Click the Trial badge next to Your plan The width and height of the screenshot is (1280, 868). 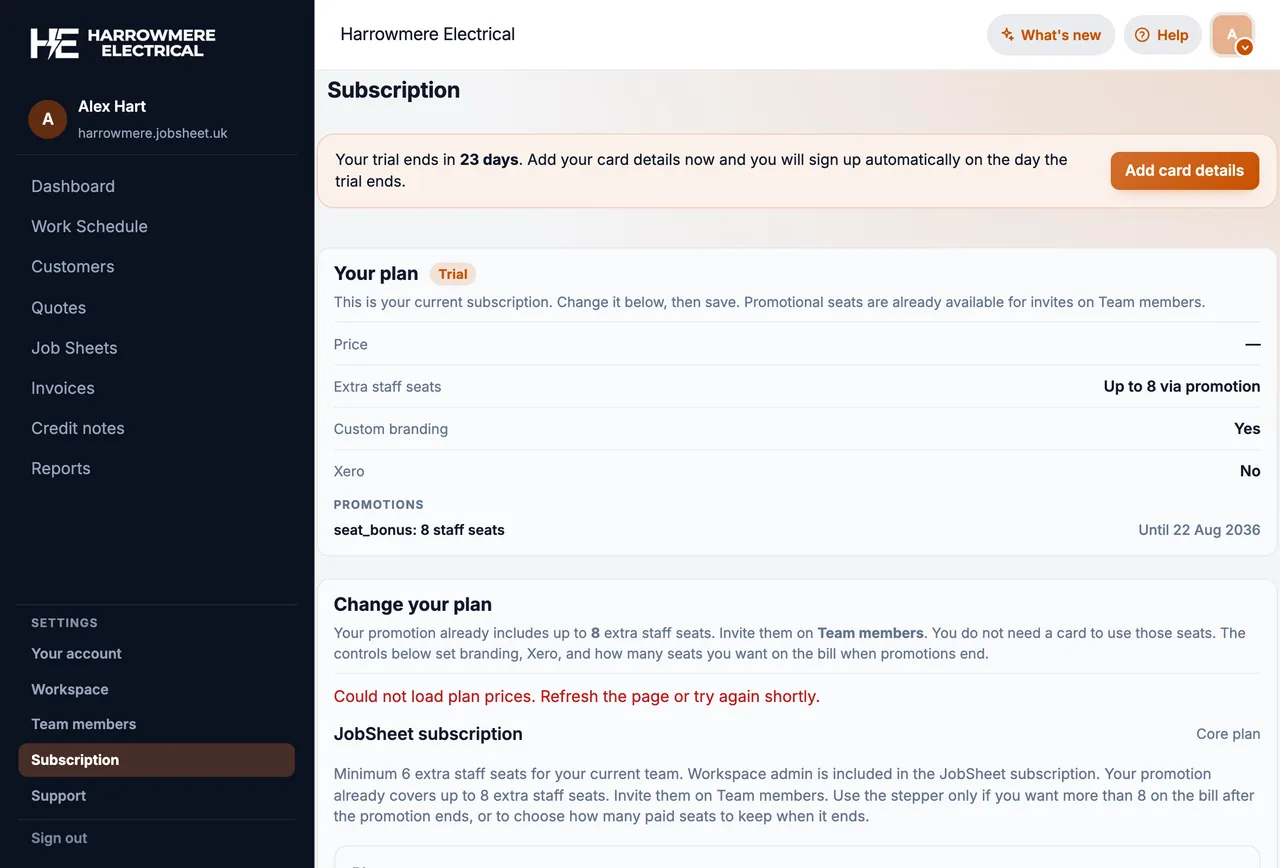(453, 274)
